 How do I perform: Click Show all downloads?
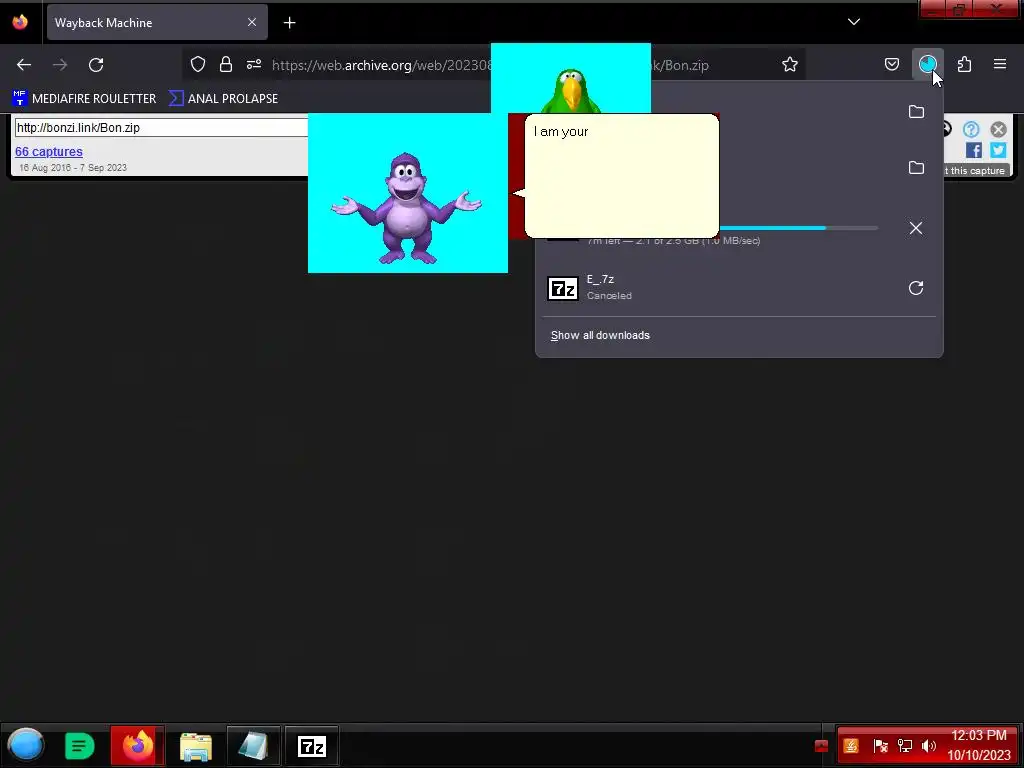pos(600,335)
